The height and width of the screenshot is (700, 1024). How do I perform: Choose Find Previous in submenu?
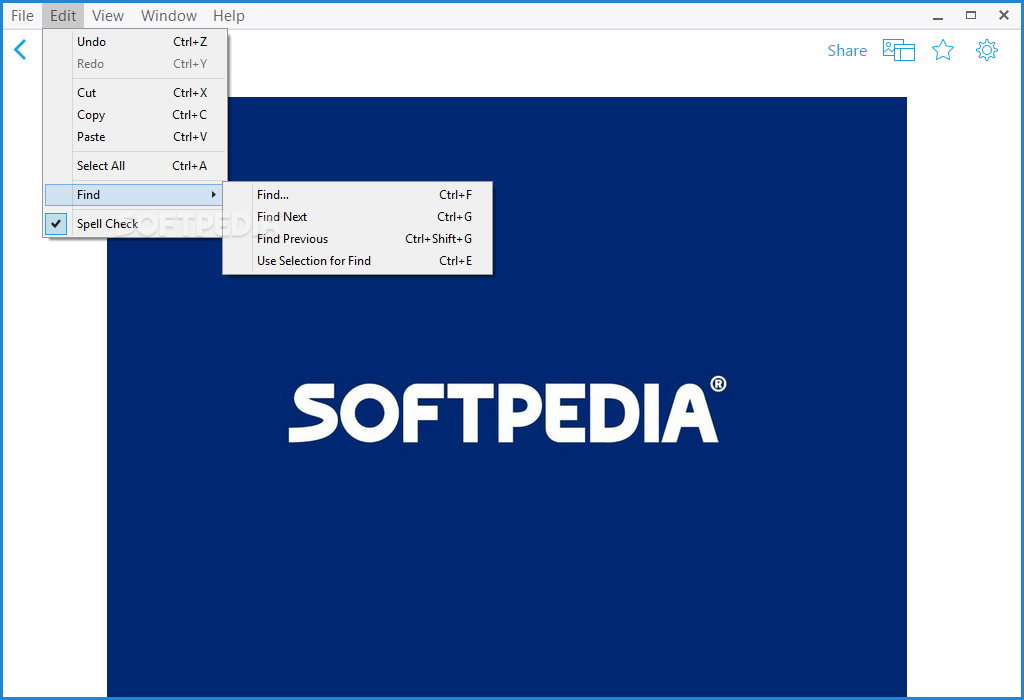358,239
